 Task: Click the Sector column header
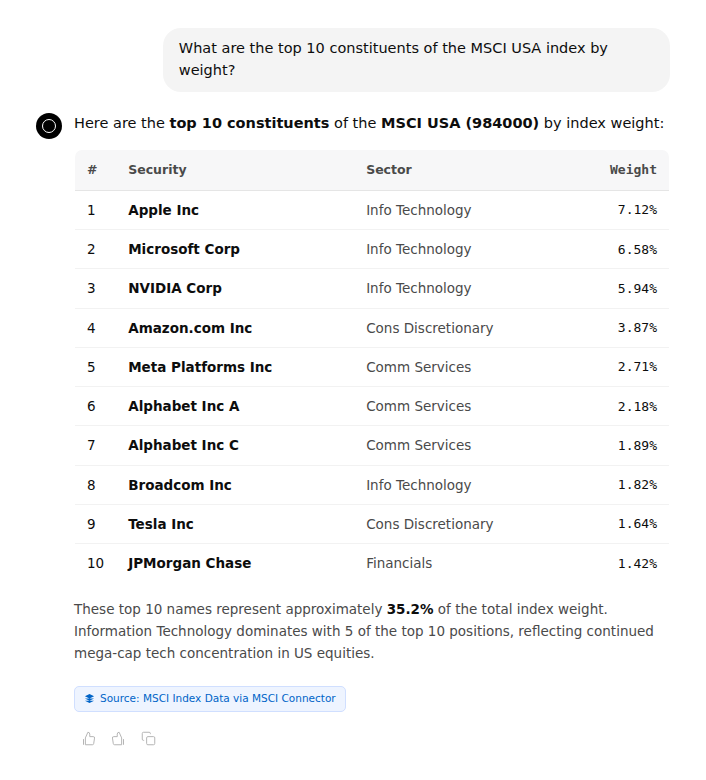pyautogui.click(x=389, y=170)
